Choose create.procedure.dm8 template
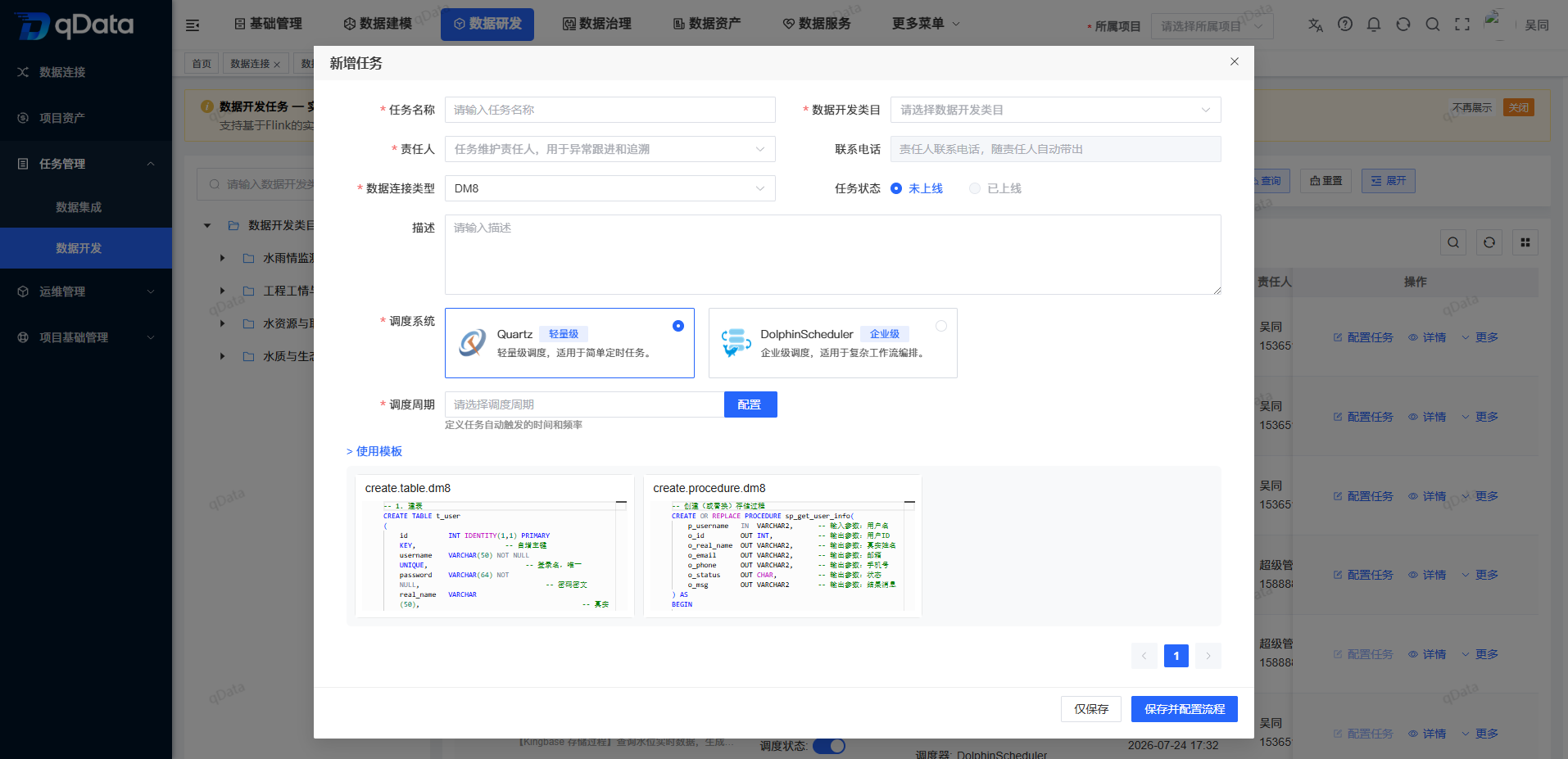The width and height of the screenshot is (1568, 759). pos(783,546)
